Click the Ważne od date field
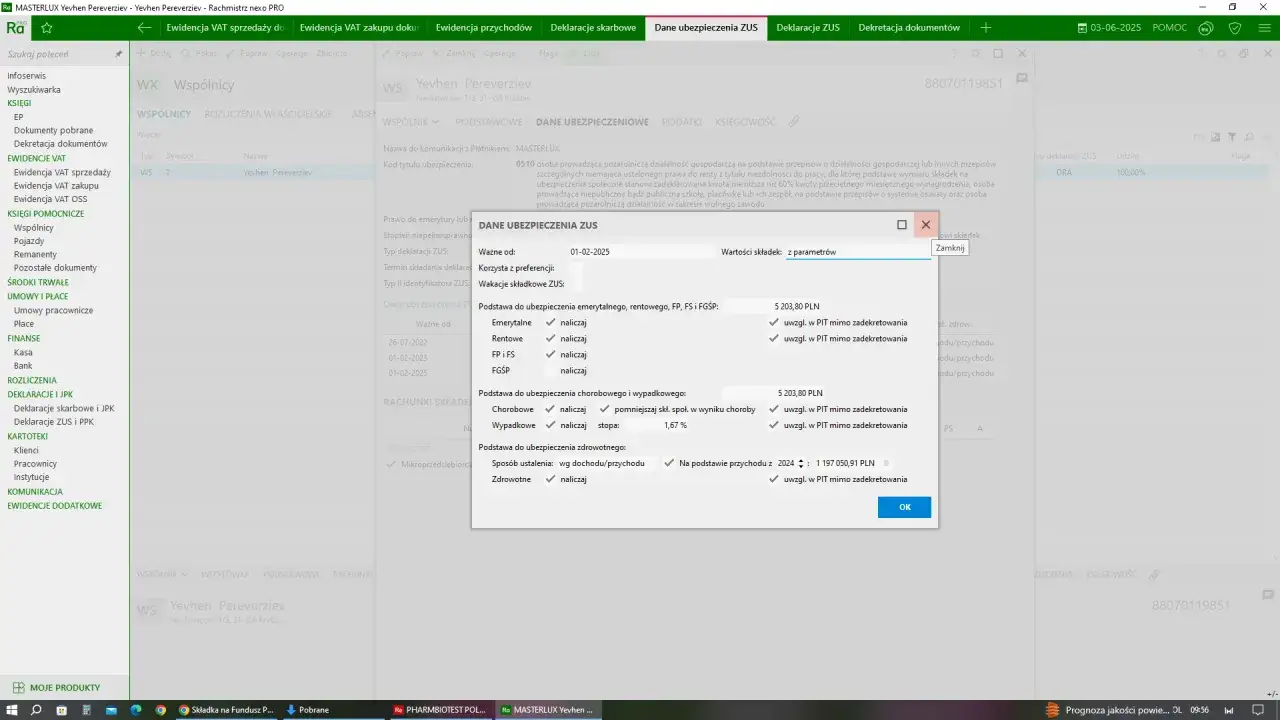1280x720 pixels. point(640,252)
